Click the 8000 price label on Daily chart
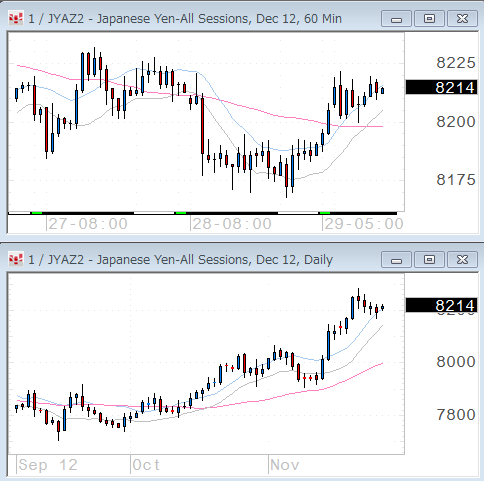 point(456,362)
